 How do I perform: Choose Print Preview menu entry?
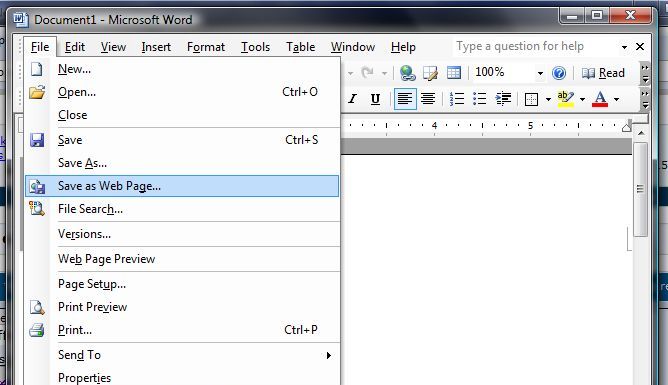pyautogui.click(x=182, y=307)
